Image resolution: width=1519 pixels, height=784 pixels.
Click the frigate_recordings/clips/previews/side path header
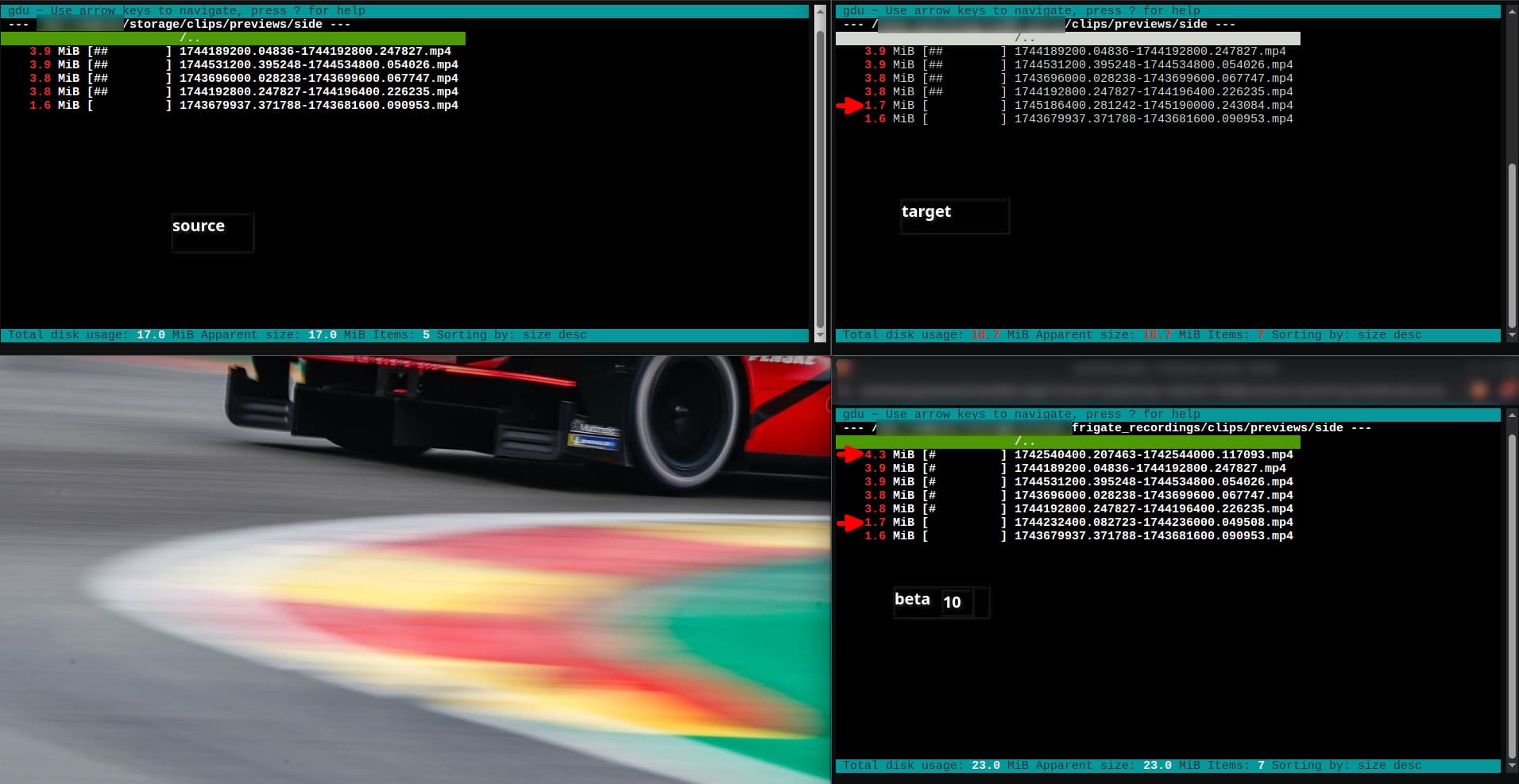tap(1208, 427)
